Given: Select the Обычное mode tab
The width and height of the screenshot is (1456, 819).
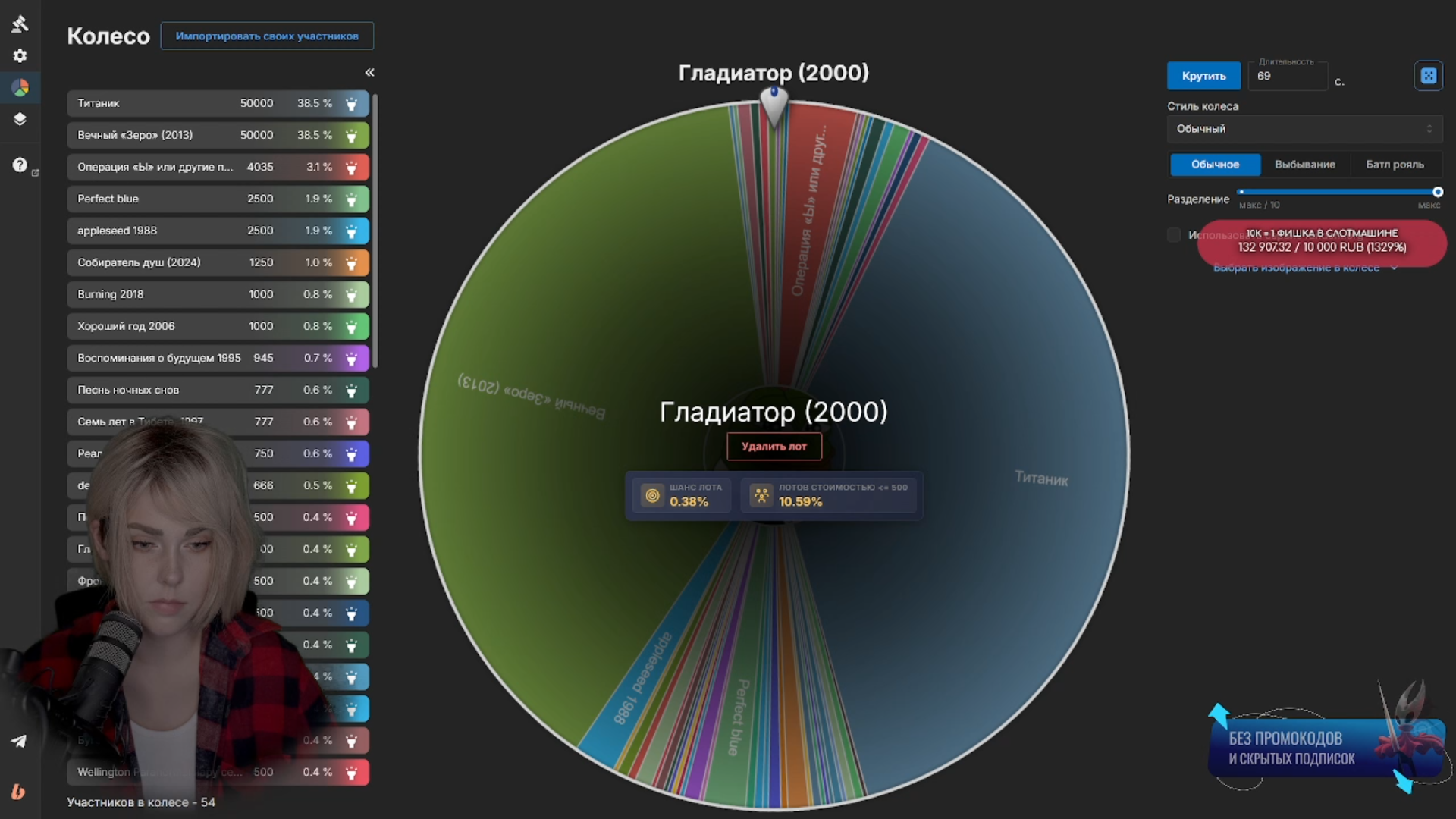Looking at the screenshot, I should click(x=1215, y=165).
